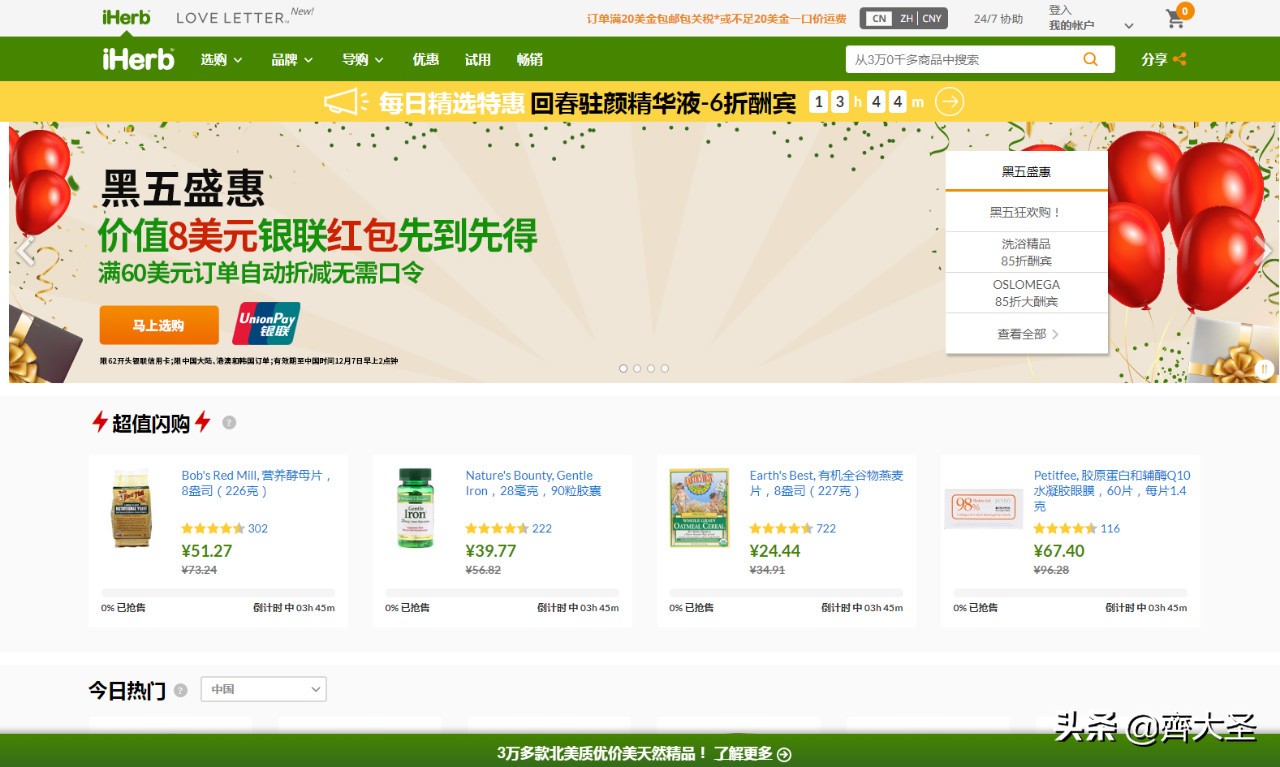Viewport: 1280px width, 767px height.
Task: Open the shopping cart
Action: point(1175,18)
